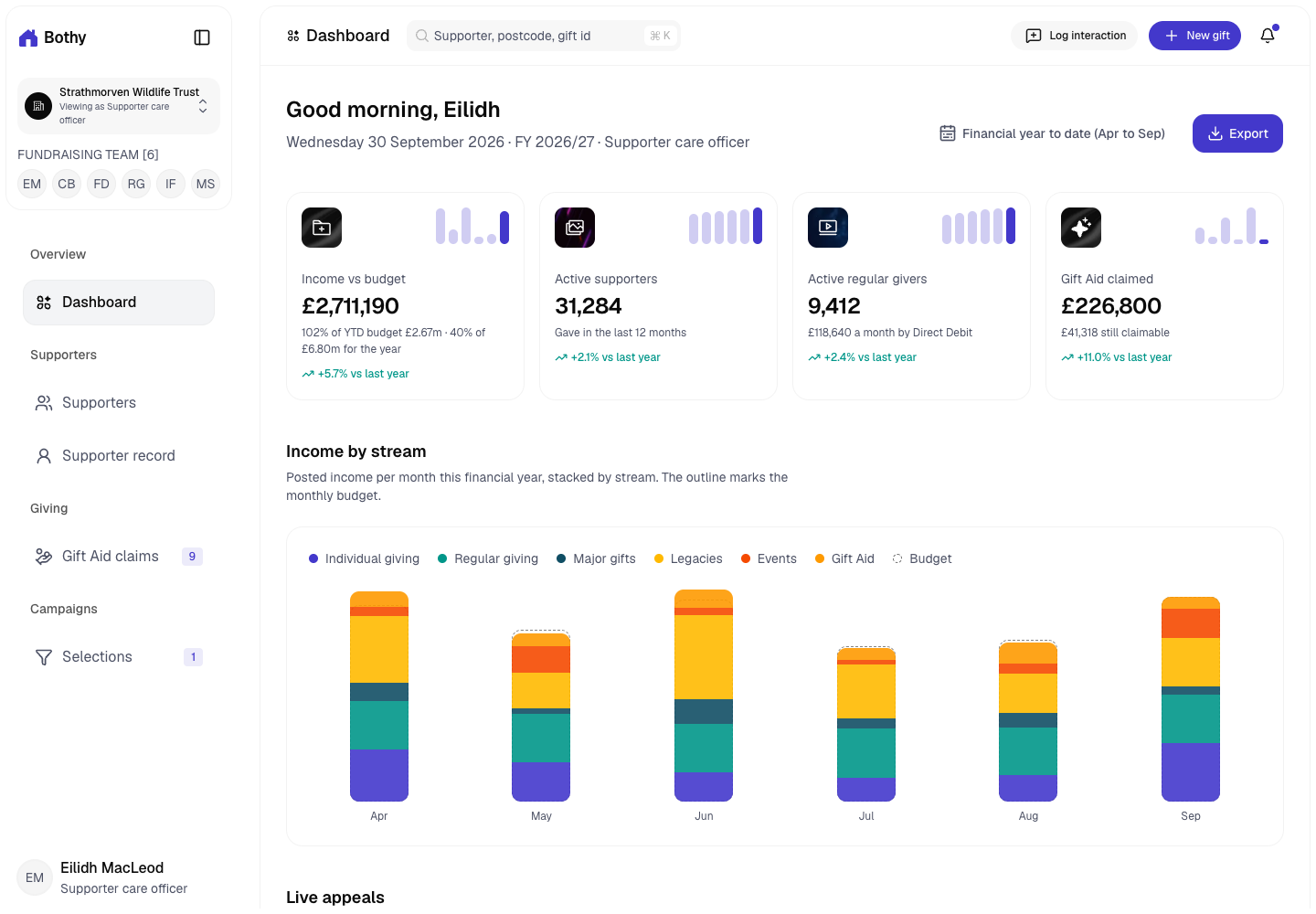
Task: Click the Income vs budget folder icon
Action: [x=322, y=228]
